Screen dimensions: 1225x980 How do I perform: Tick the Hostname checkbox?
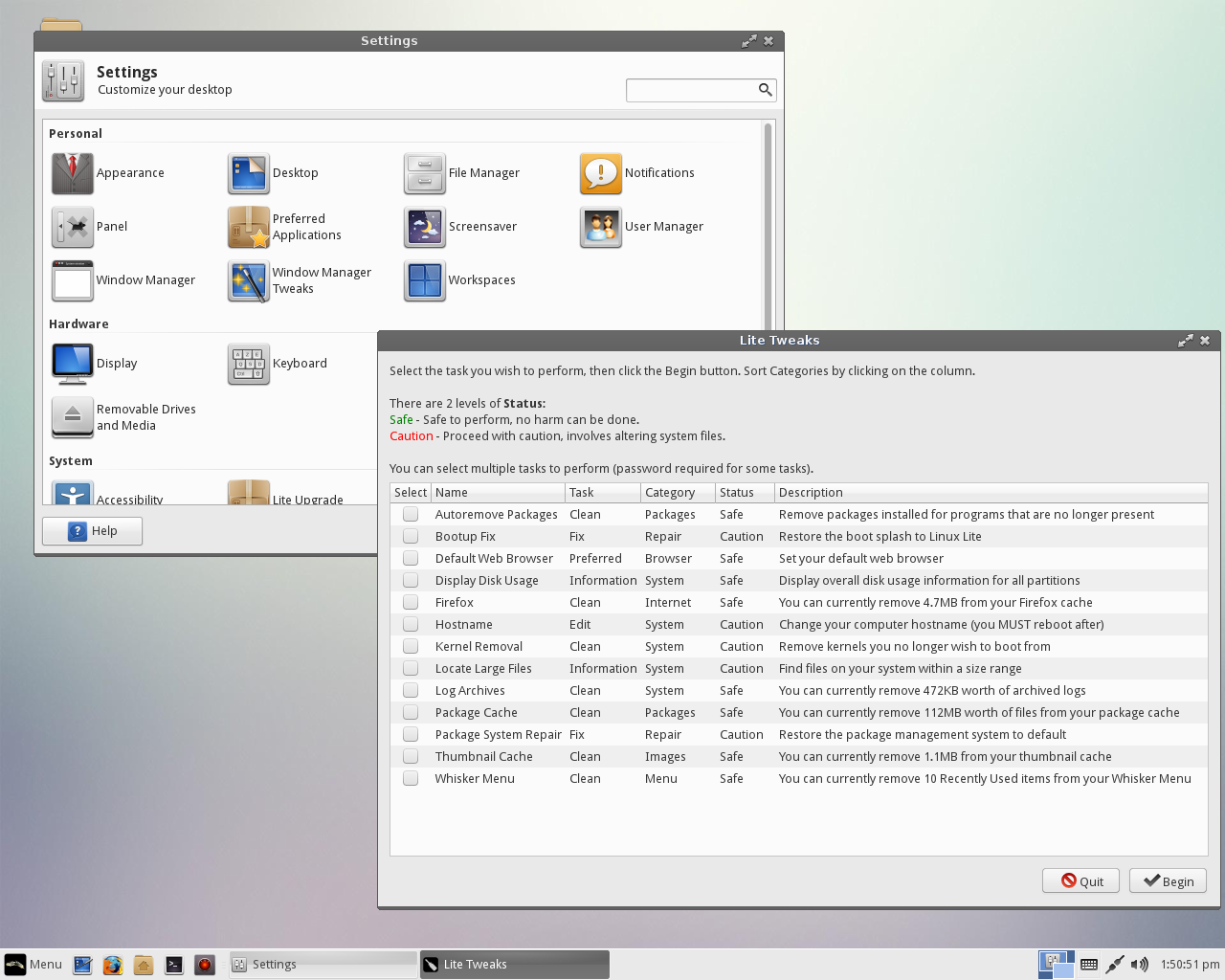coord(411,624)
